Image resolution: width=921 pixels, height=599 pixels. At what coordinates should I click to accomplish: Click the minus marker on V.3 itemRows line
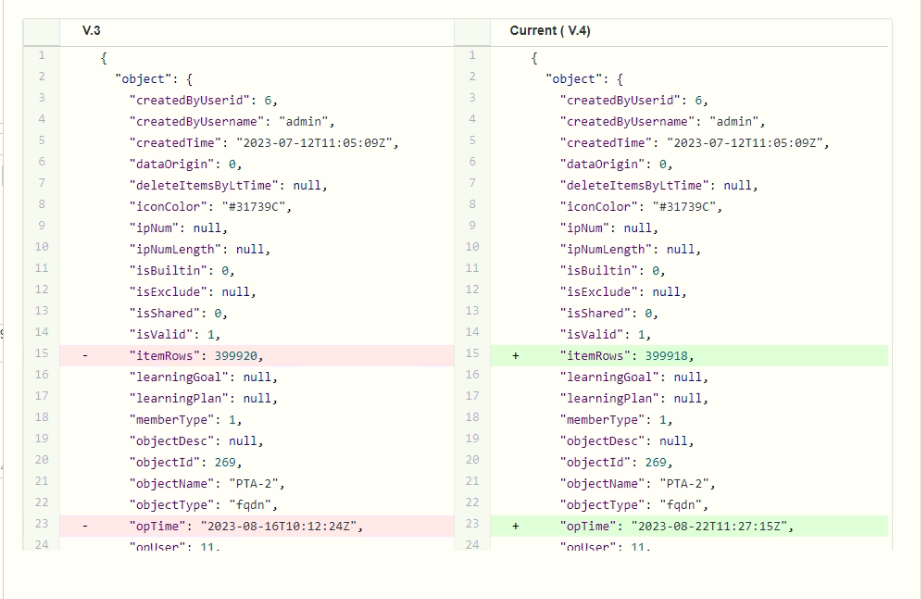84,356
